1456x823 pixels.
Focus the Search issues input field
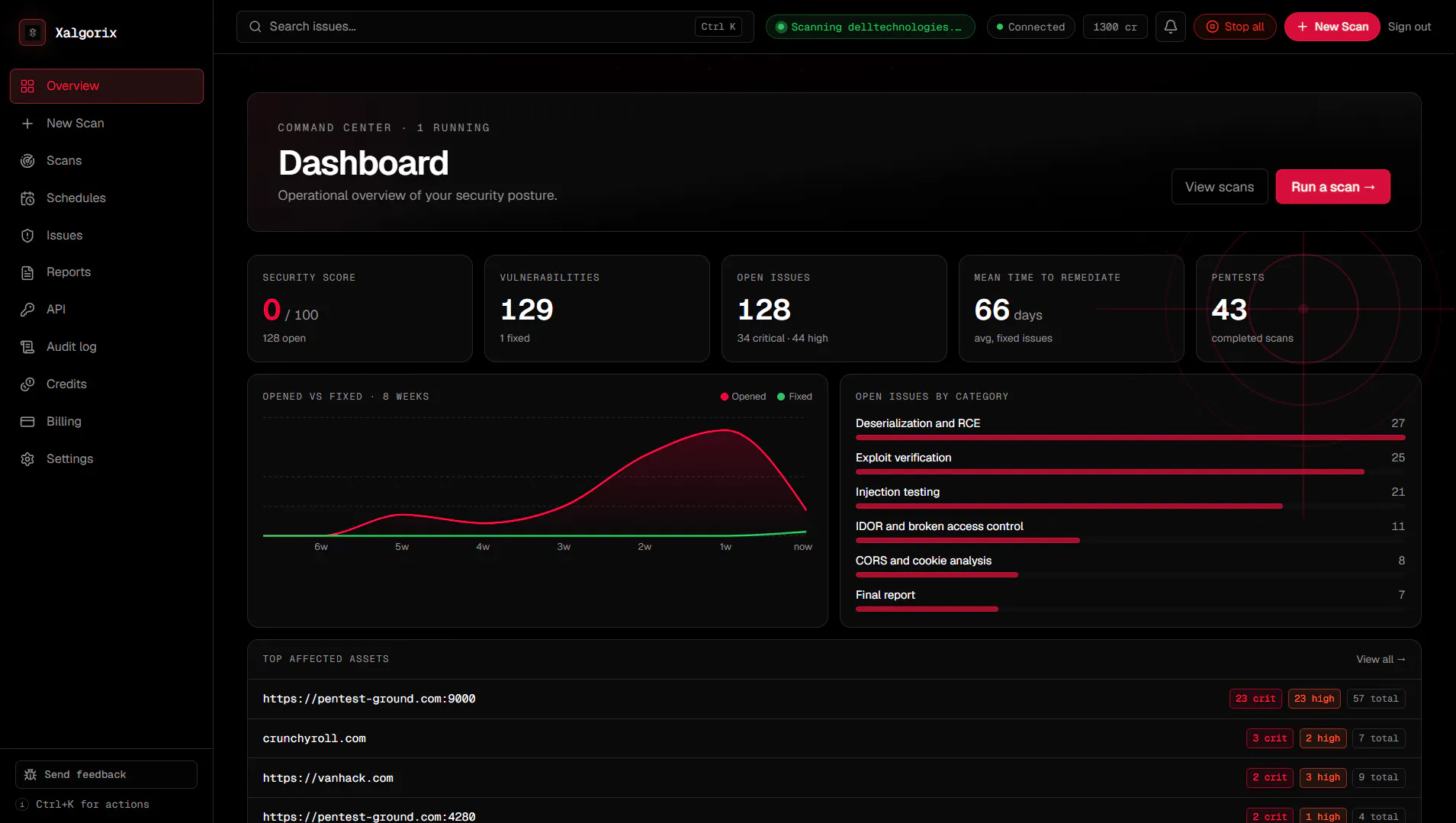tap(495, 27)
